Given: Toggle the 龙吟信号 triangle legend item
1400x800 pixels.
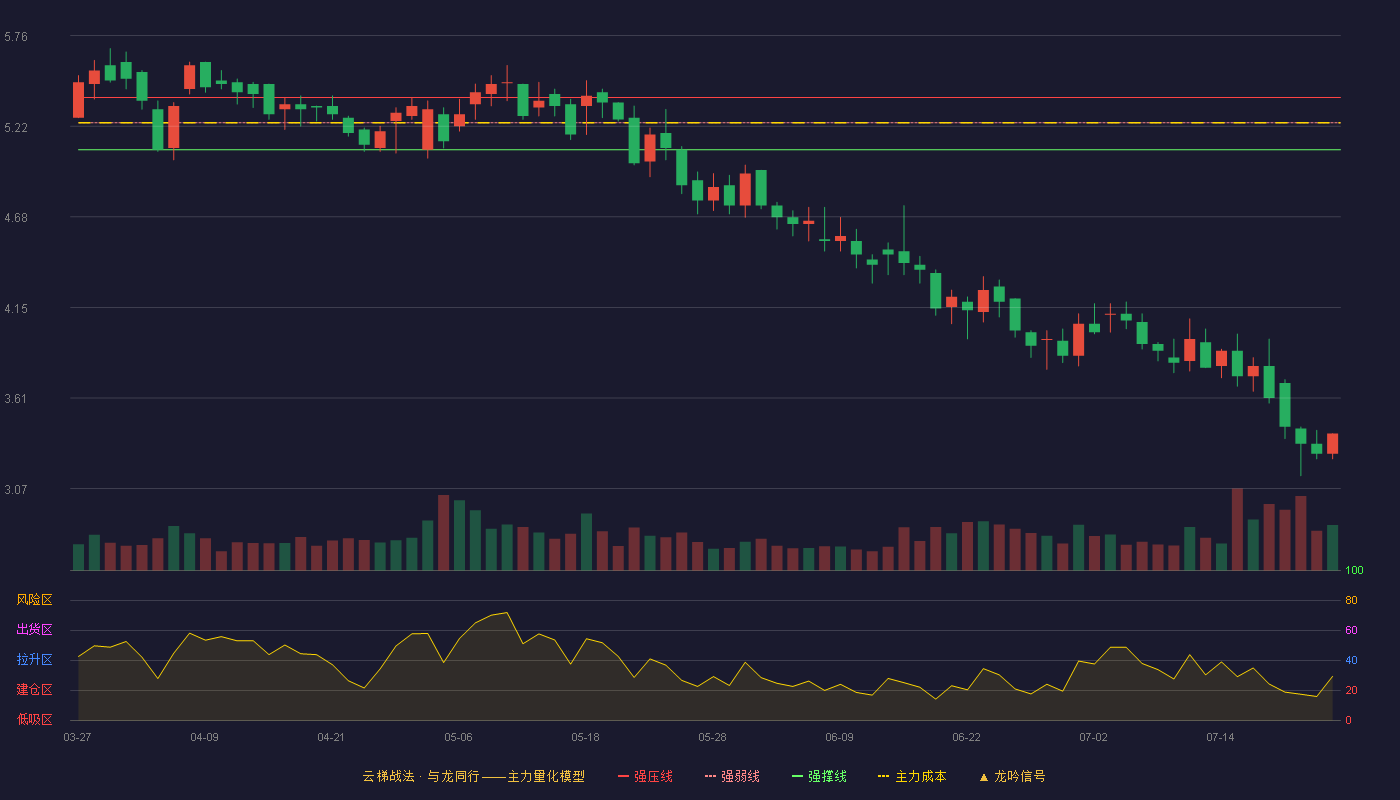Looking at the screenshot, I should pos(1012,776).
